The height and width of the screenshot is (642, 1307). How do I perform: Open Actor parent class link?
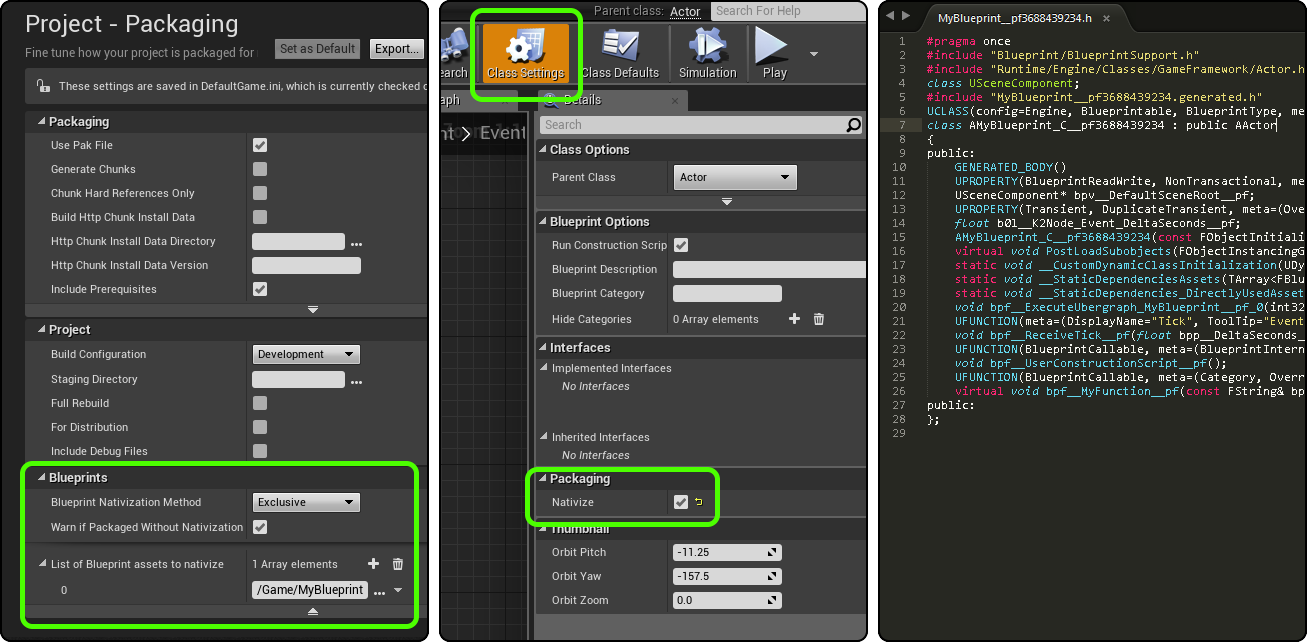coord(685,12)
